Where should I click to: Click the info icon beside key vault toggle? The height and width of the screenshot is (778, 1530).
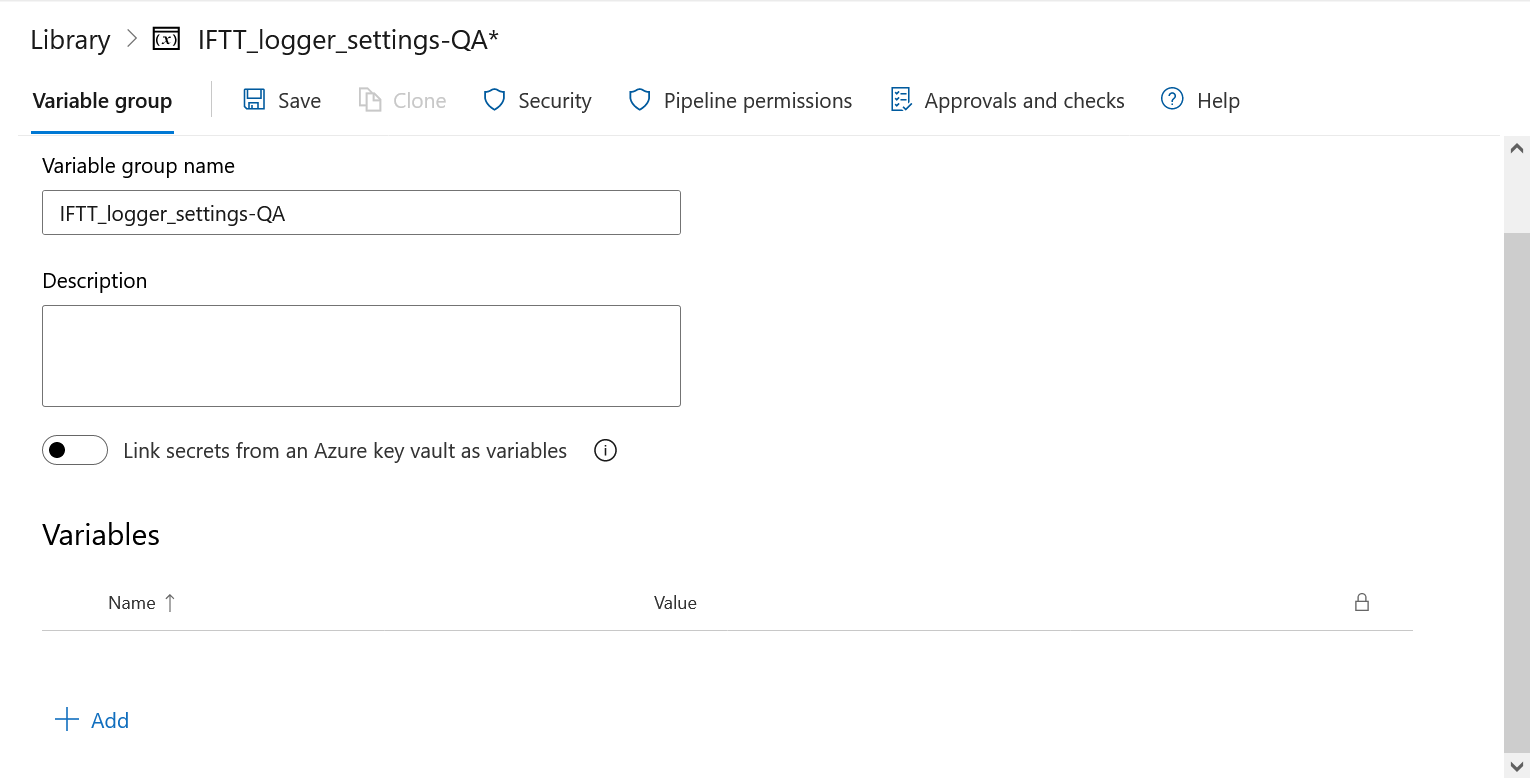pyautogui.click(x=605, y=451)
